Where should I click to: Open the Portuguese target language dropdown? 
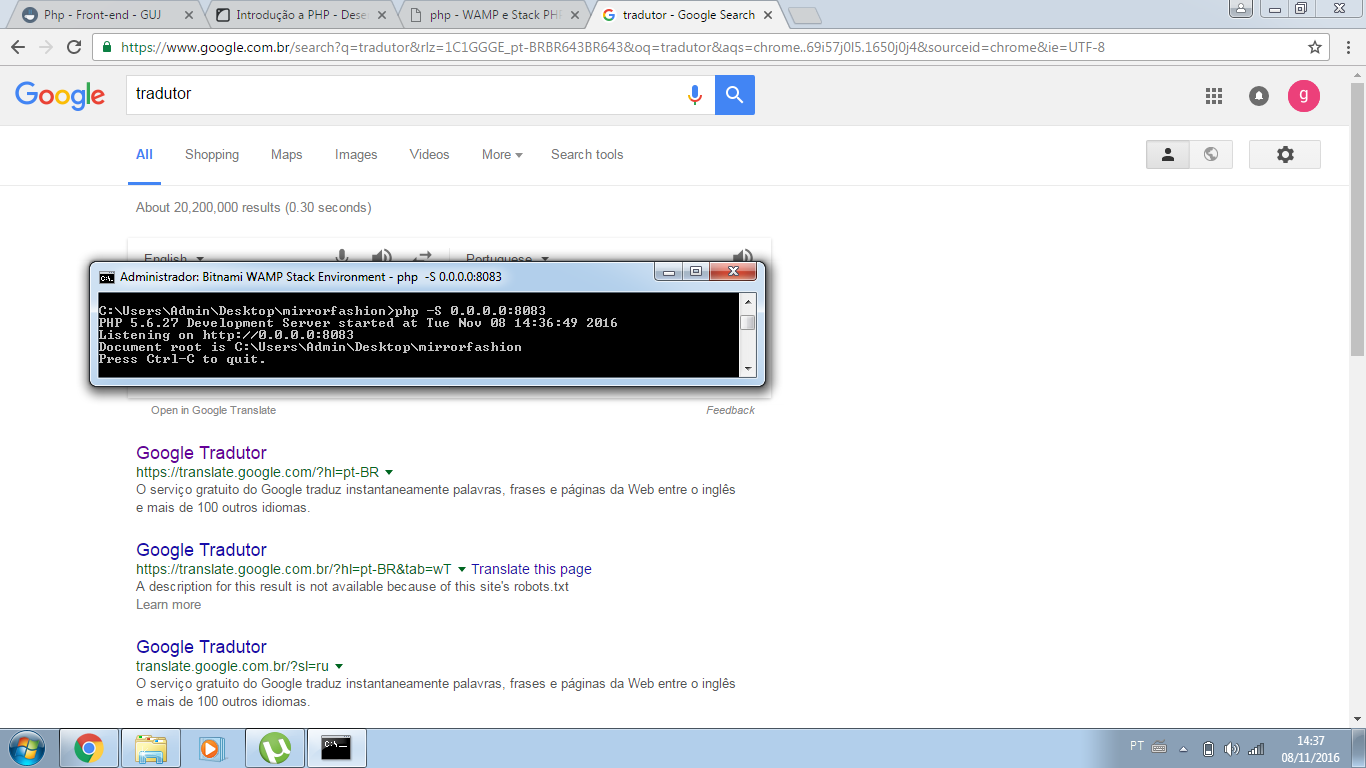[507, 257]
